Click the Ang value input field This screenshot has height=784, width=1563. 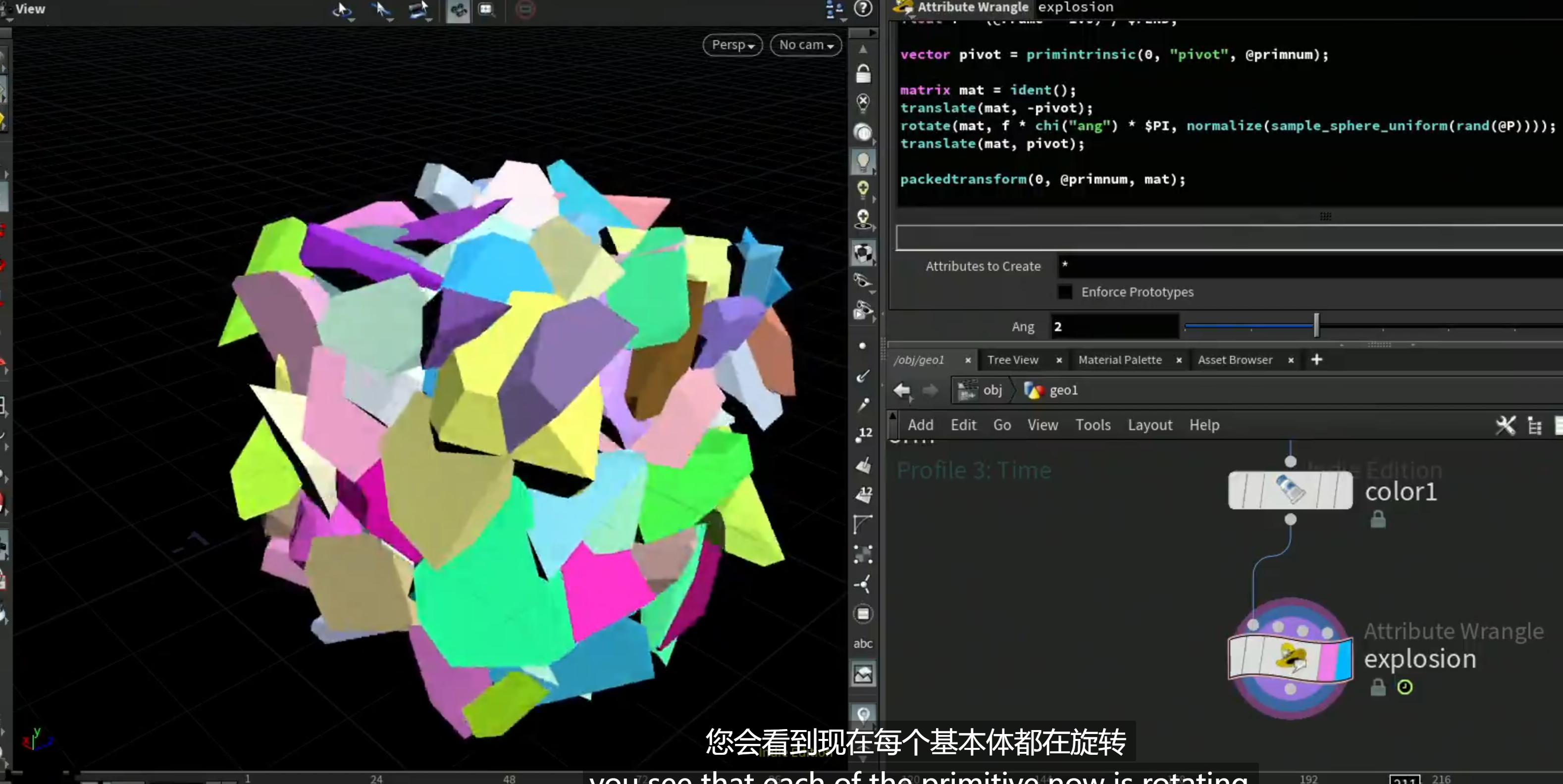1115,327
